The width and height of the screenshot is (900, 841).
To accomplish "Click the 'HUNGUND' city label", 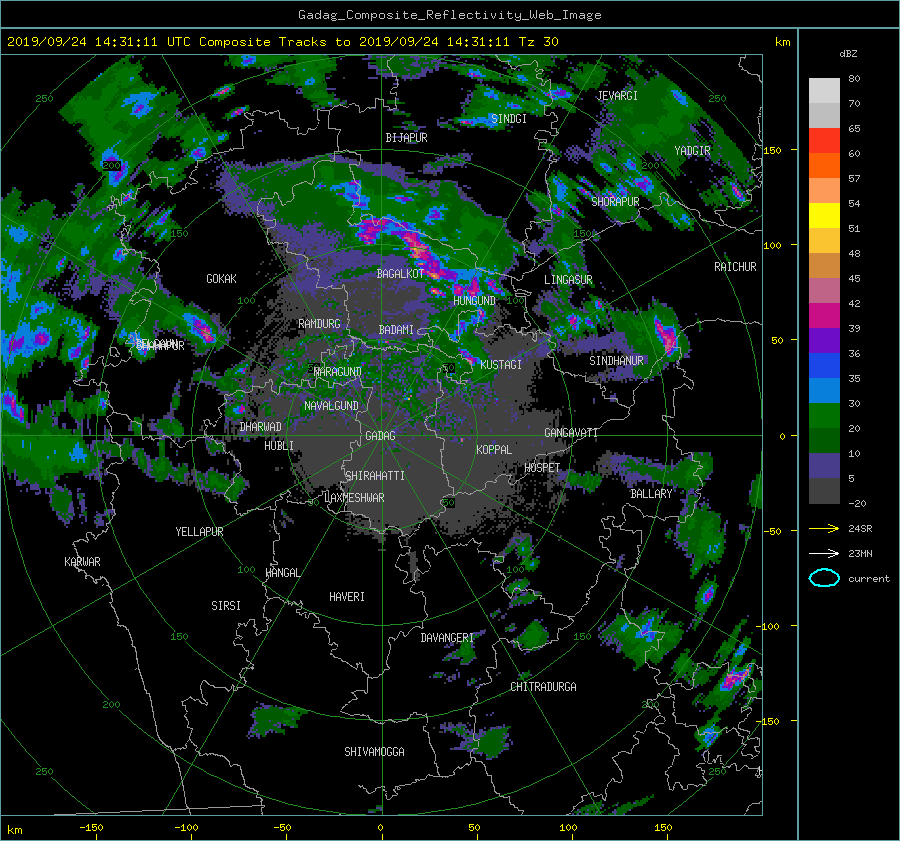I will pos(474,301).
